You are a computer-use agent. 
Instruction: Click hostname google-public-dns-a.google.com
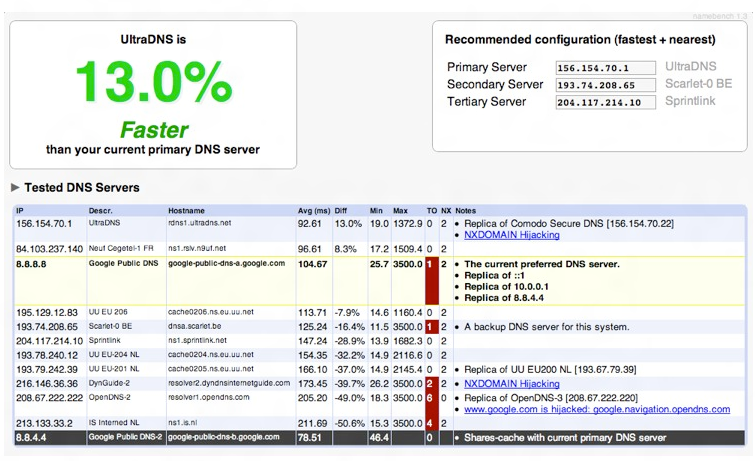point(226,263)
